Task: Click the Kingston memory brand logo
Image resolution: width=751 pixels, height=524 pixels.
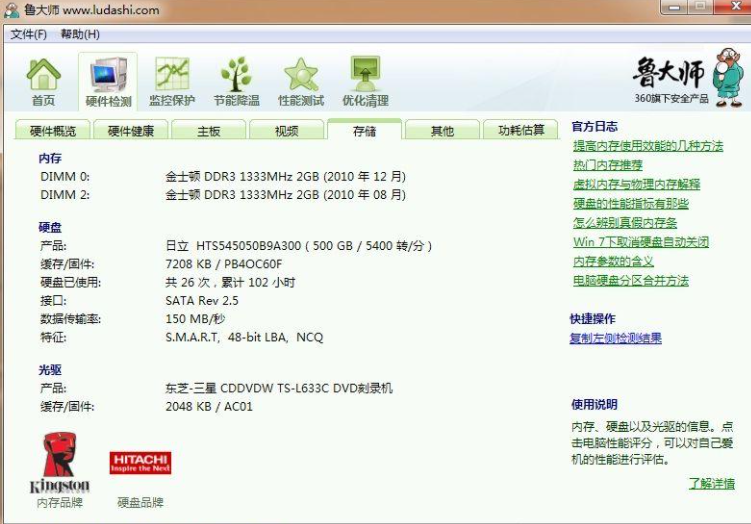Action: coord(60,461)
